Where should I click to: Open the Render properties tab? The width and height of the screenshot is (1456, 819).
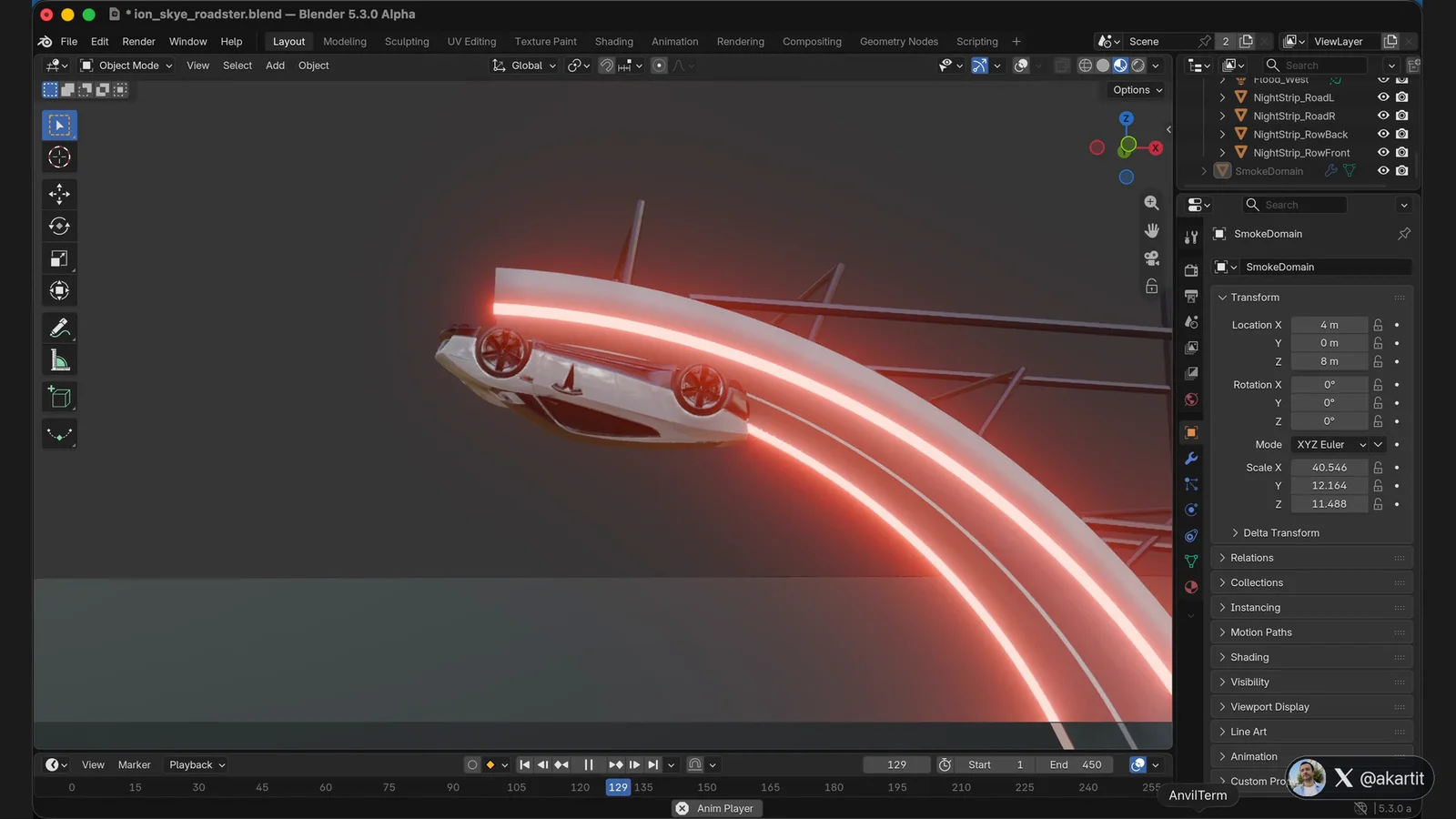(x=1190, y=270)
